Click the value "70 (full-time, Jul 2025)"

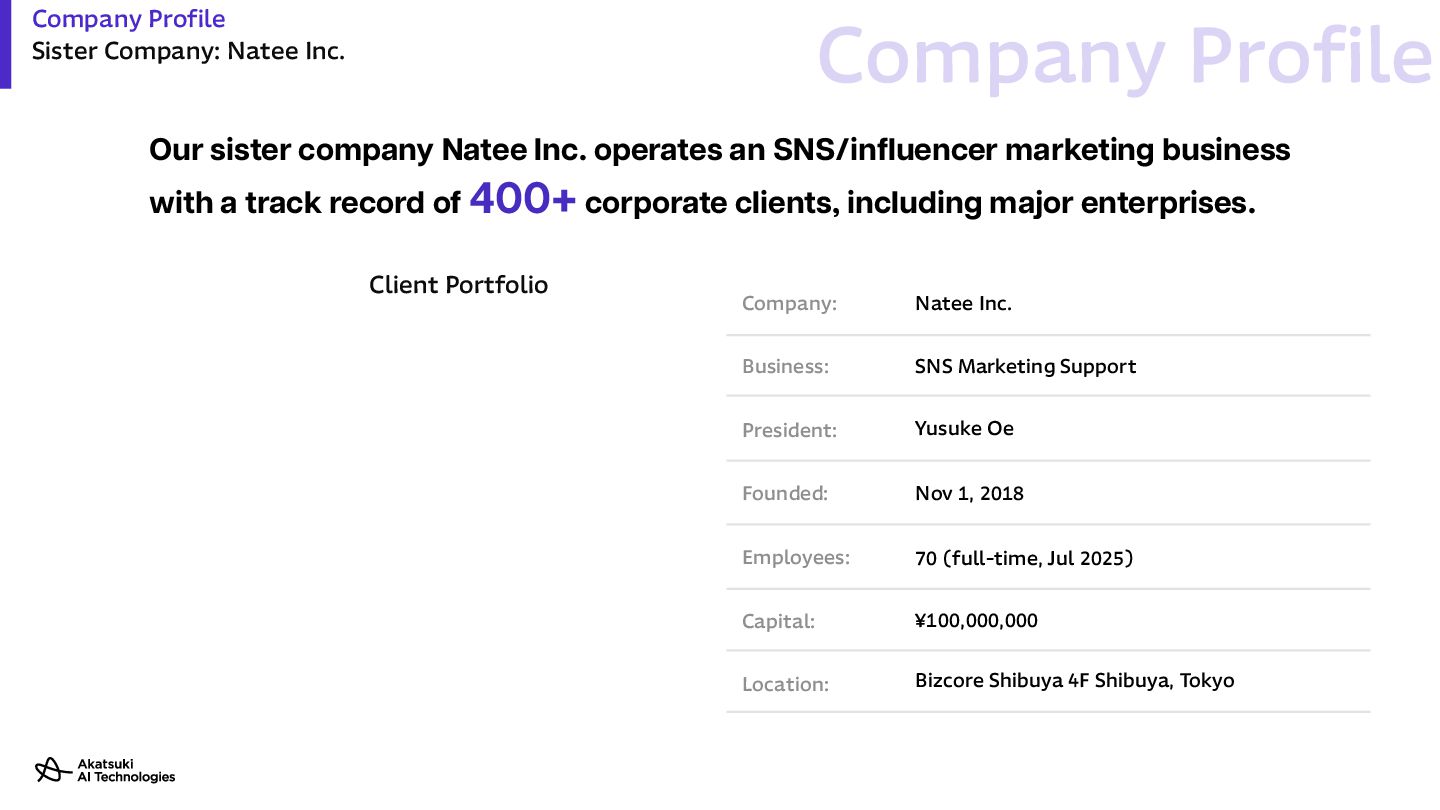pyautogui.click(x=1024, y=558)
